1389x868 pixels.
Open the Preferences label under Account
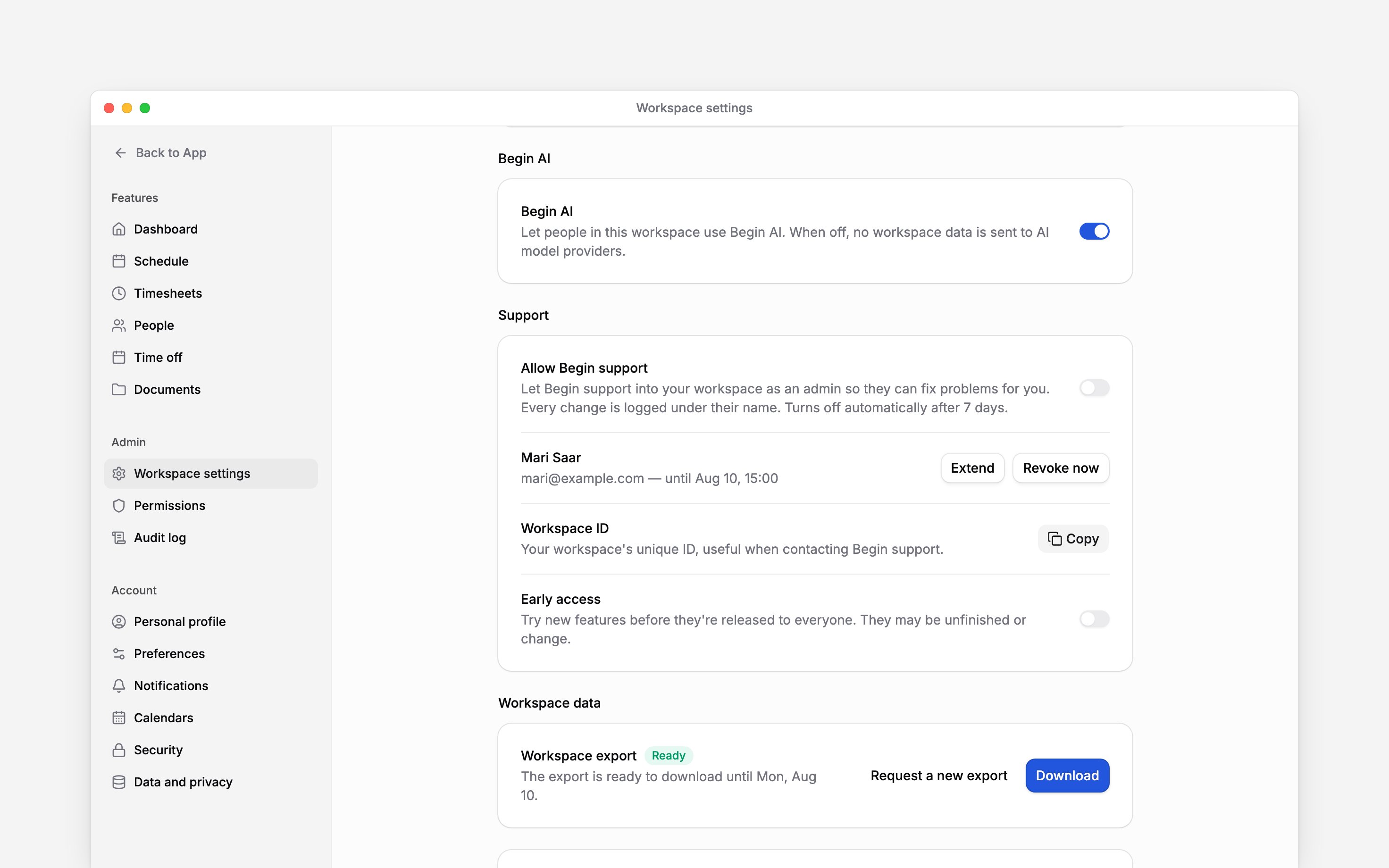tap(169, 654)
